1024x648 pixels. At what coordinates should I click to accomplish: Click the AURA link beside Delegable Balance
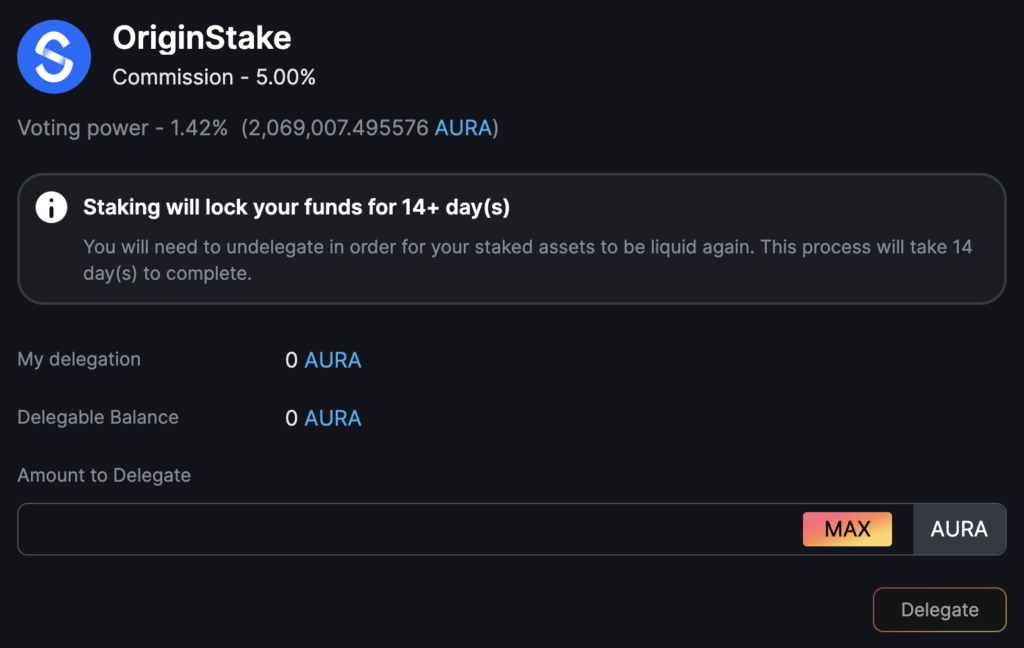click(x=333, y=418)
